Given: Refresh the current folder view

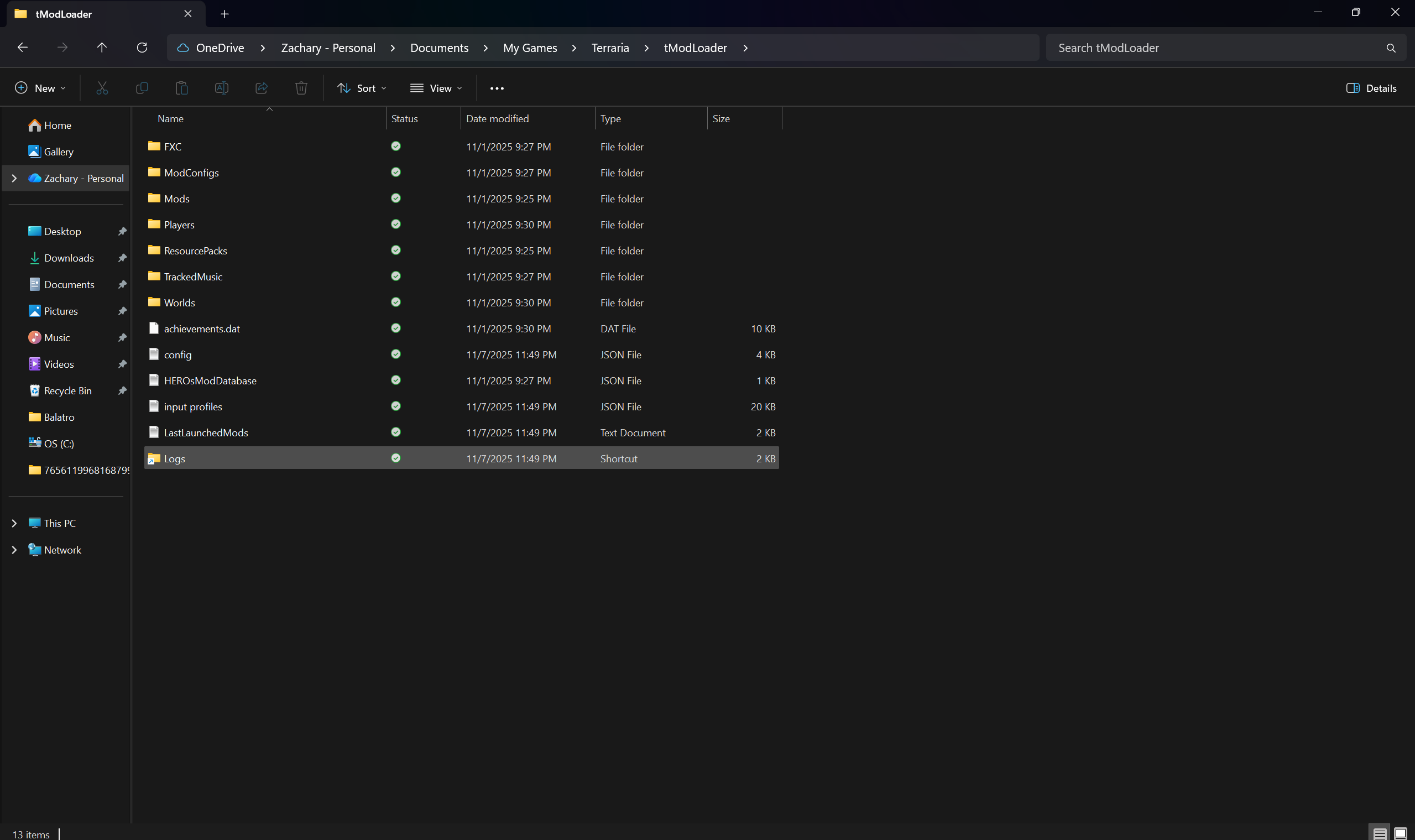Looking at the screenshot, I should (x=142, y=48).
